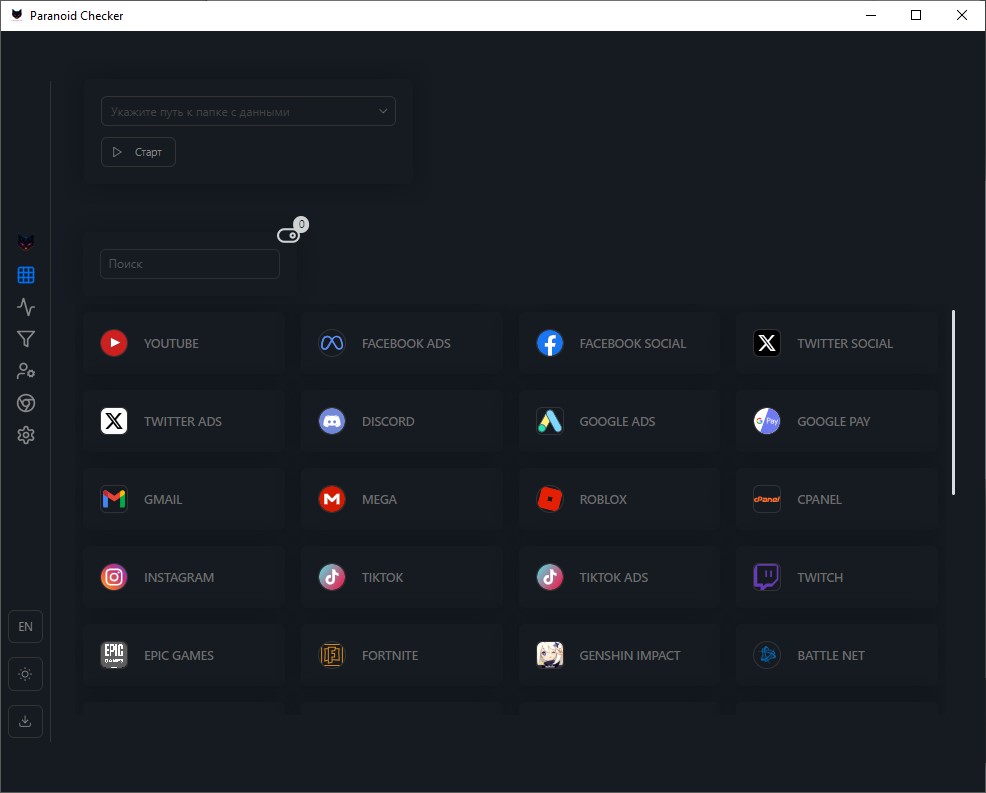The width and height of the screenshot is (986, 793).
Task: Open the user settings icon in sidebar
Action: click(x=26, y=371)
